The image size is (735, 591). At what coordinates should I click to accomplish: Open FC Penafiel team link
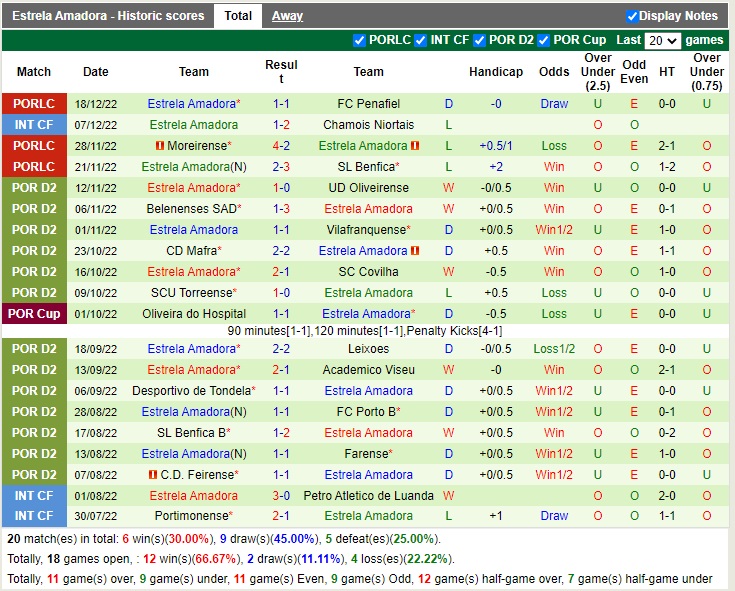click(x=368, y=104)
